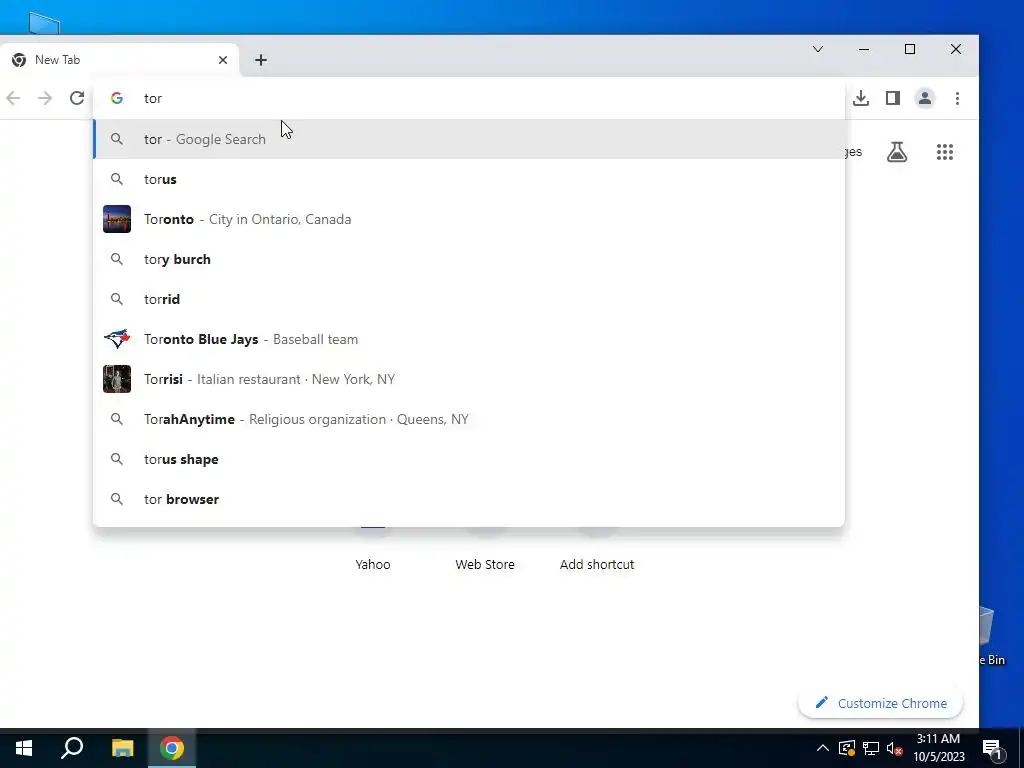
Task: Maximize the Chrome window
Action: coord(910,49)
